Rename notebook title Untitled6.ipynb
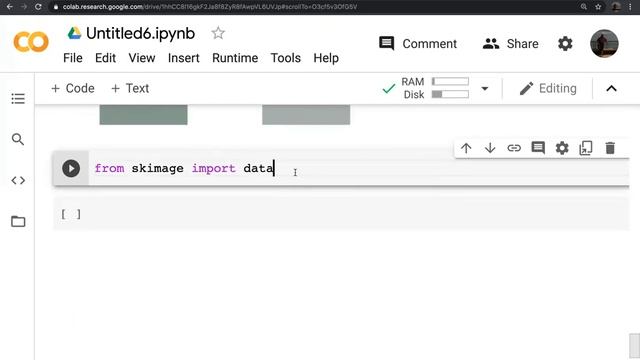The width and height of the screenshot is (640, 360). [140, 33]
